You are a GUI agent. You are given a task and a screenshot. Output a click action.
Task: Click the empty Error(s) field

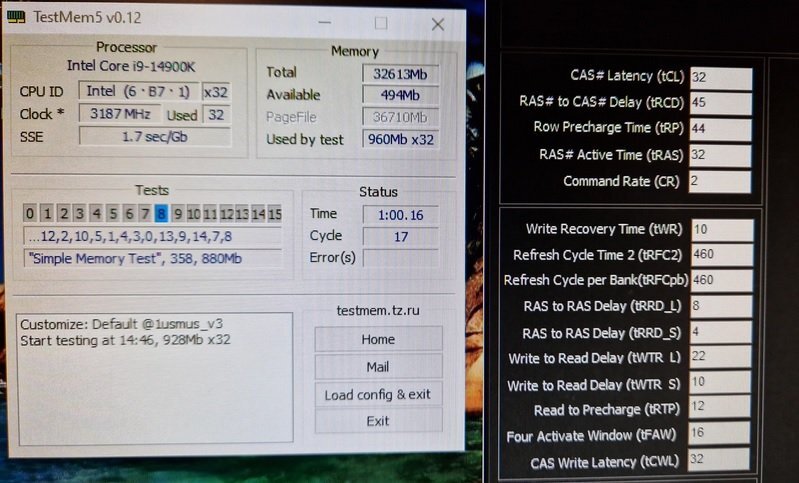[x=401, y=258]
